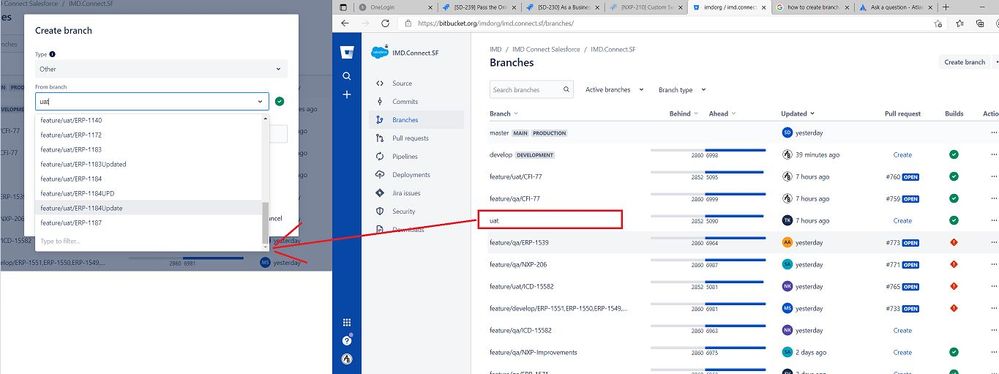Click the browser collections icon

tap(980, 24)
